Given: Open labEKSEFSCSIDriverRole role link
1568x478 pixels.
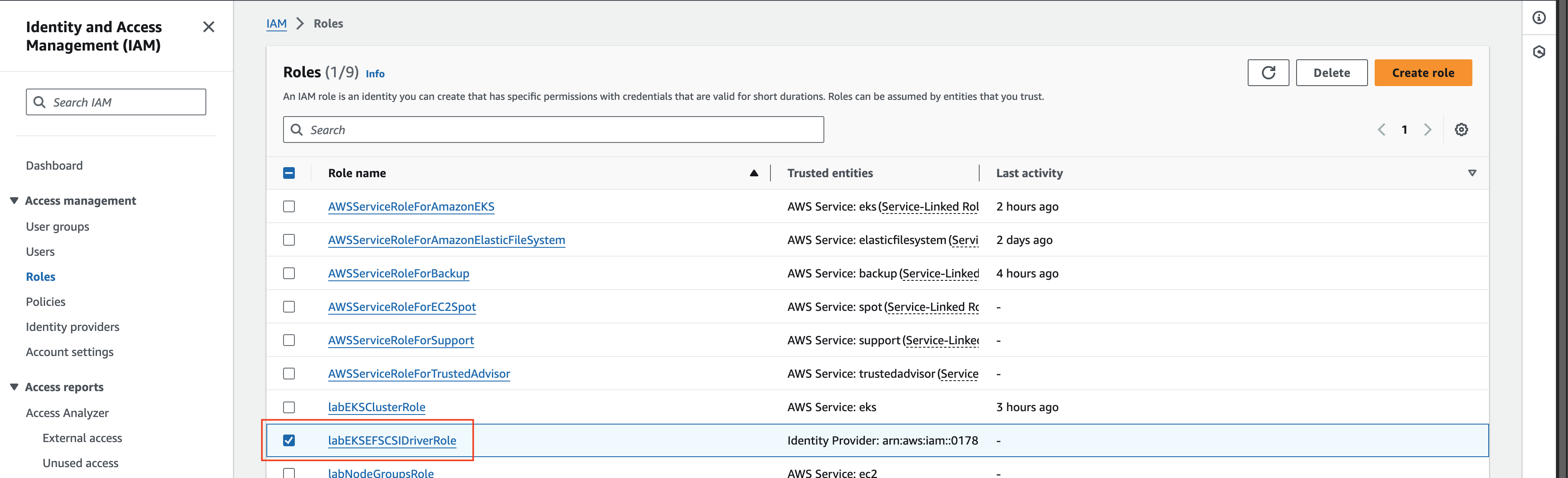Looking at the screenshot, I should click(392, 440).
